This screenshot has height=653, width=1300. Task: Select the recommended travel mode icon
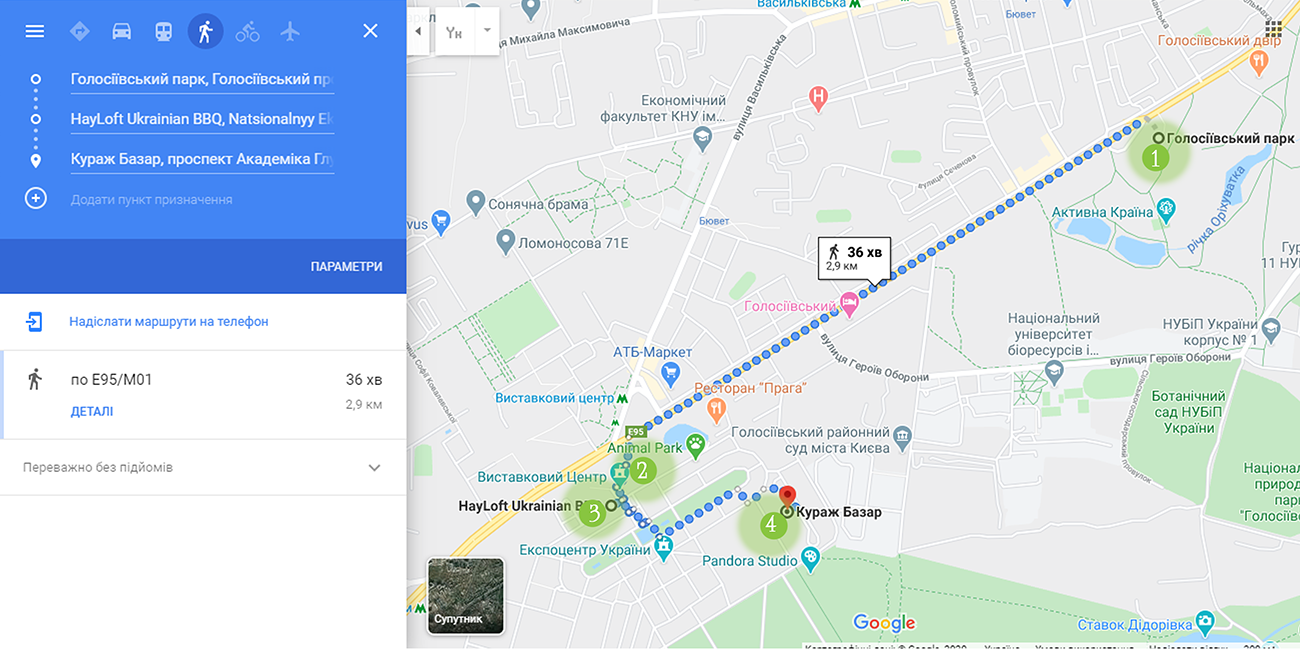point(80,31)
